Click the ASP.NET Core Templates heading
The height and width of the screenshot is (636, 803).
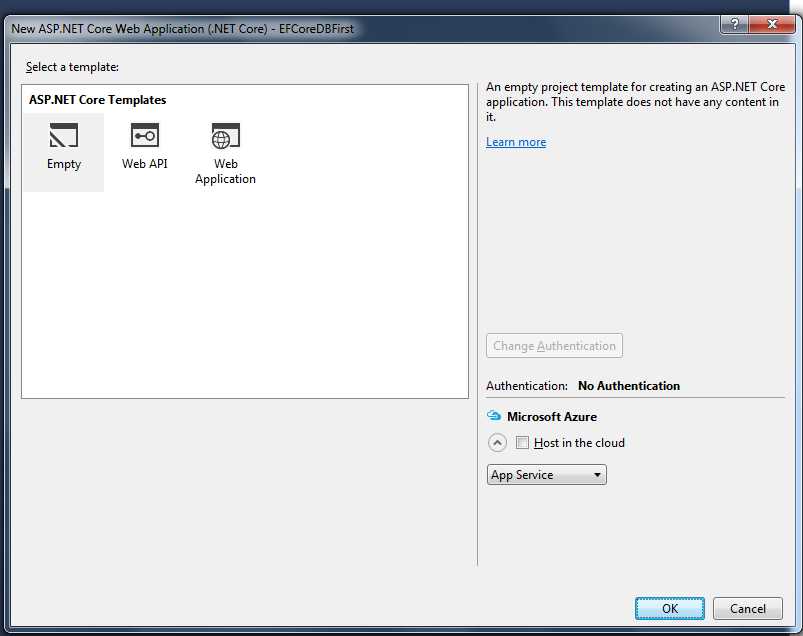pyautogui.click(x=97, y=100)
